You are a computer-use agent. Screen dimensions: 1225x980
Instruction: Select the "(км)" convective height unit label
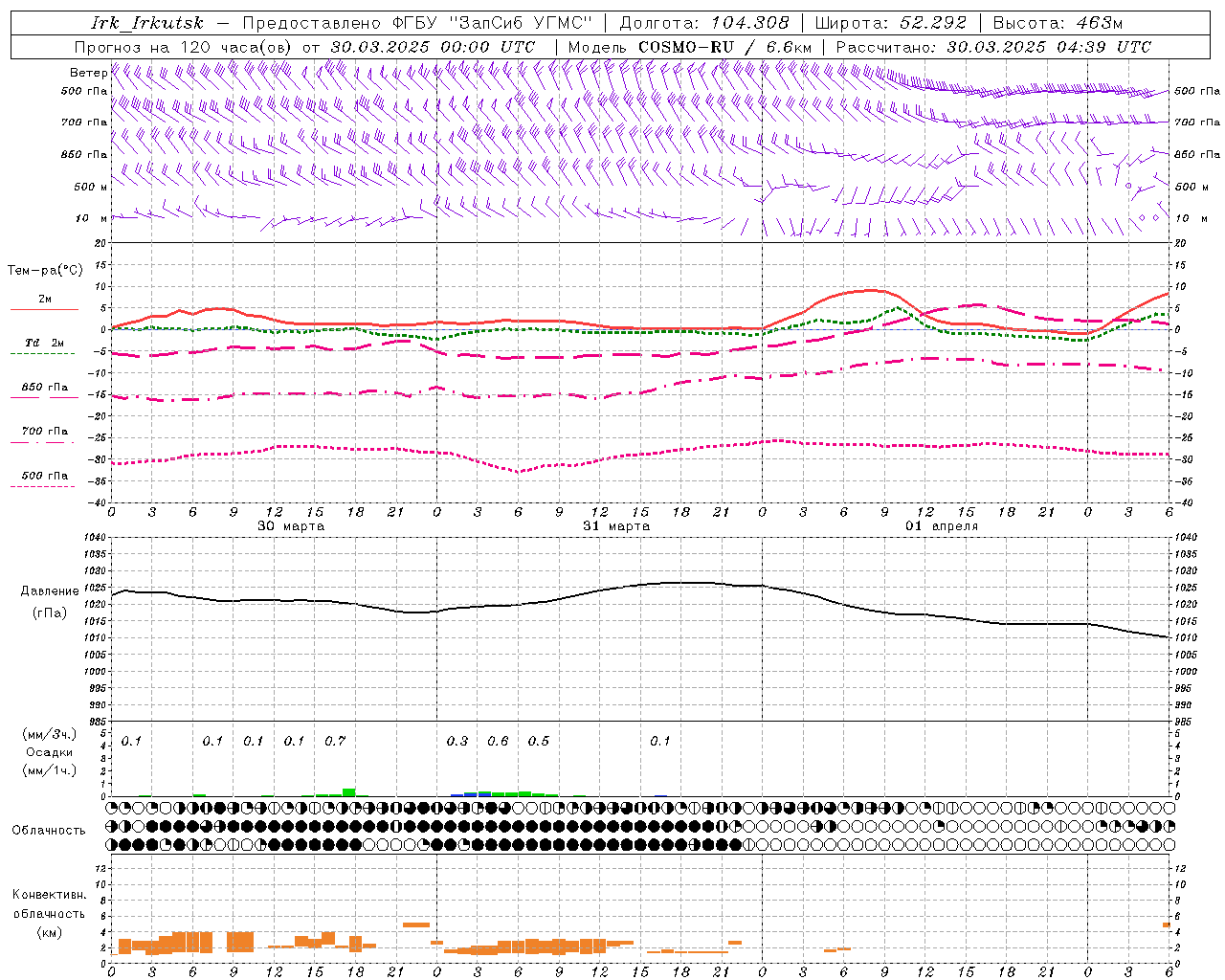pos(50,931)
